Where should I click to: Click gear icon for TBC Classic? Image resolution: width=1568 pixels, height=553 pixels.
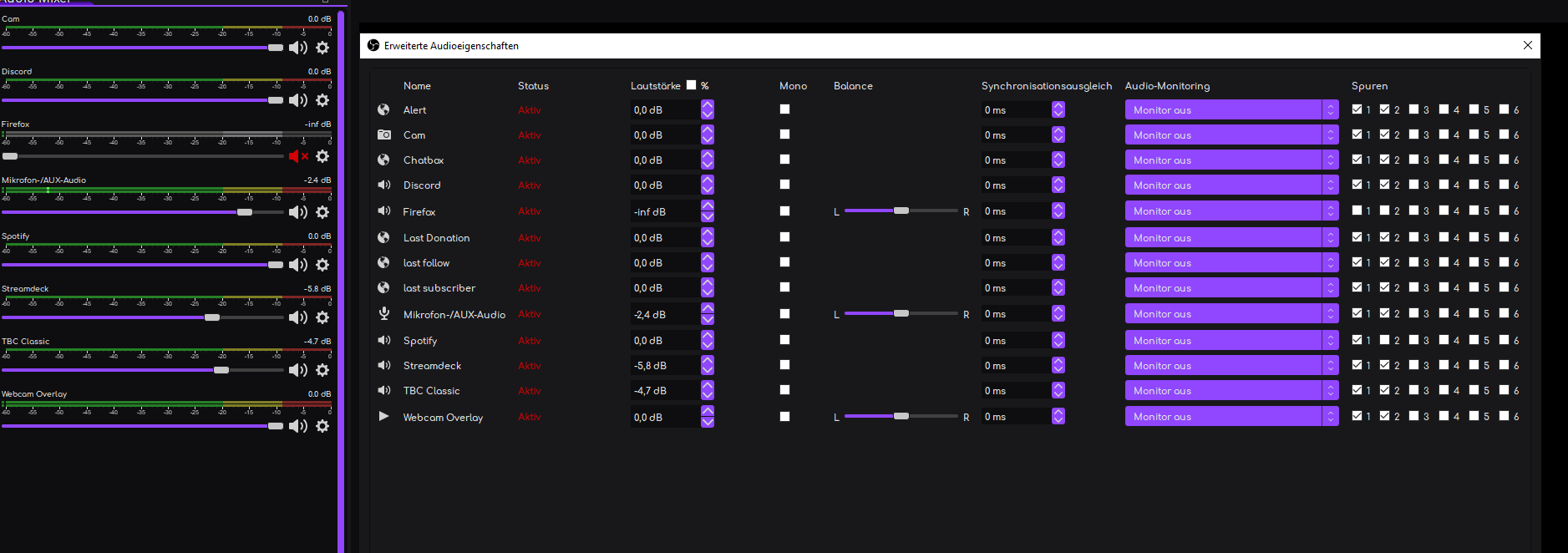(x=322, y=370)
